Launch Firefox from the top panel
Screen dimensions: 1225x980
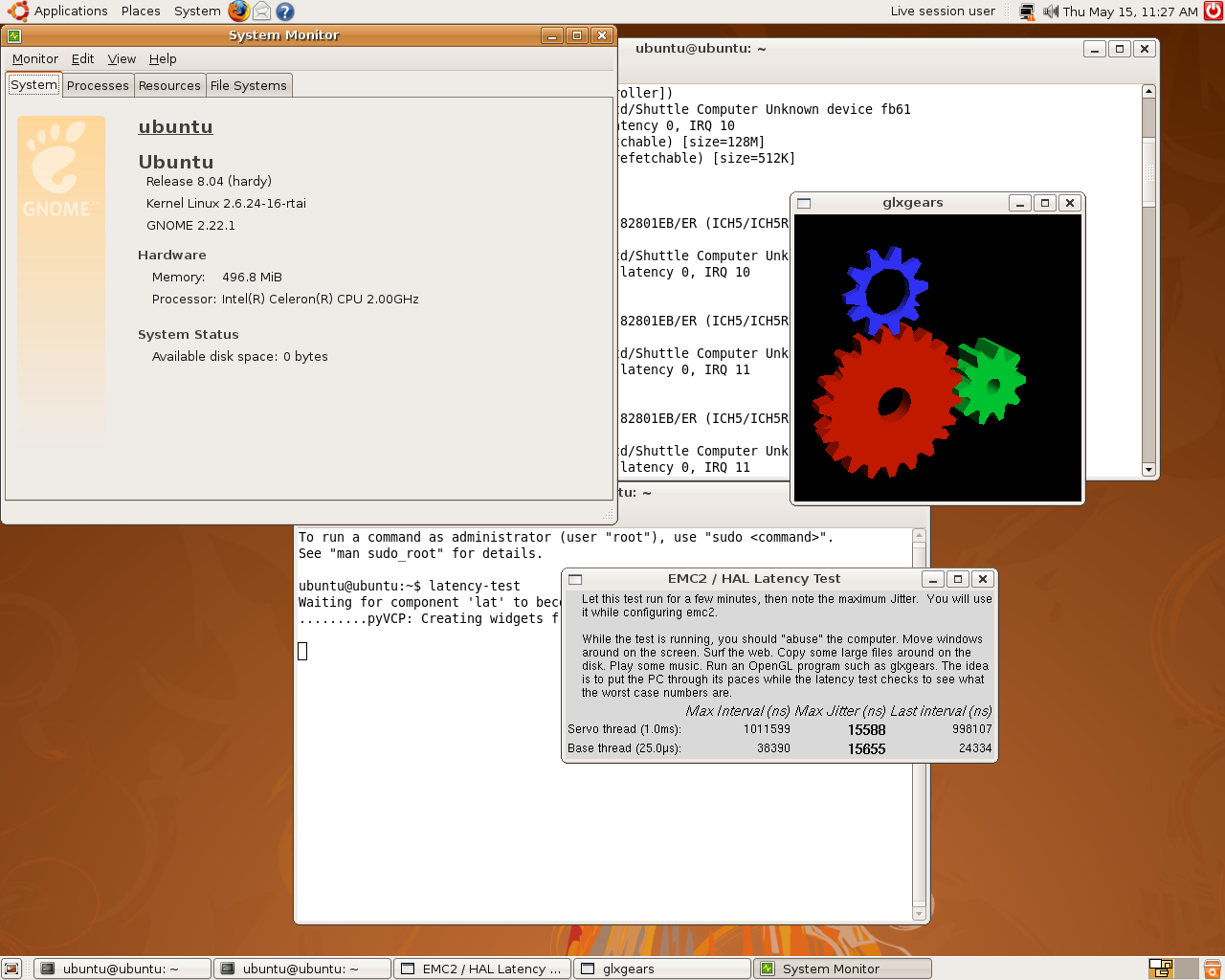[238, 11]
